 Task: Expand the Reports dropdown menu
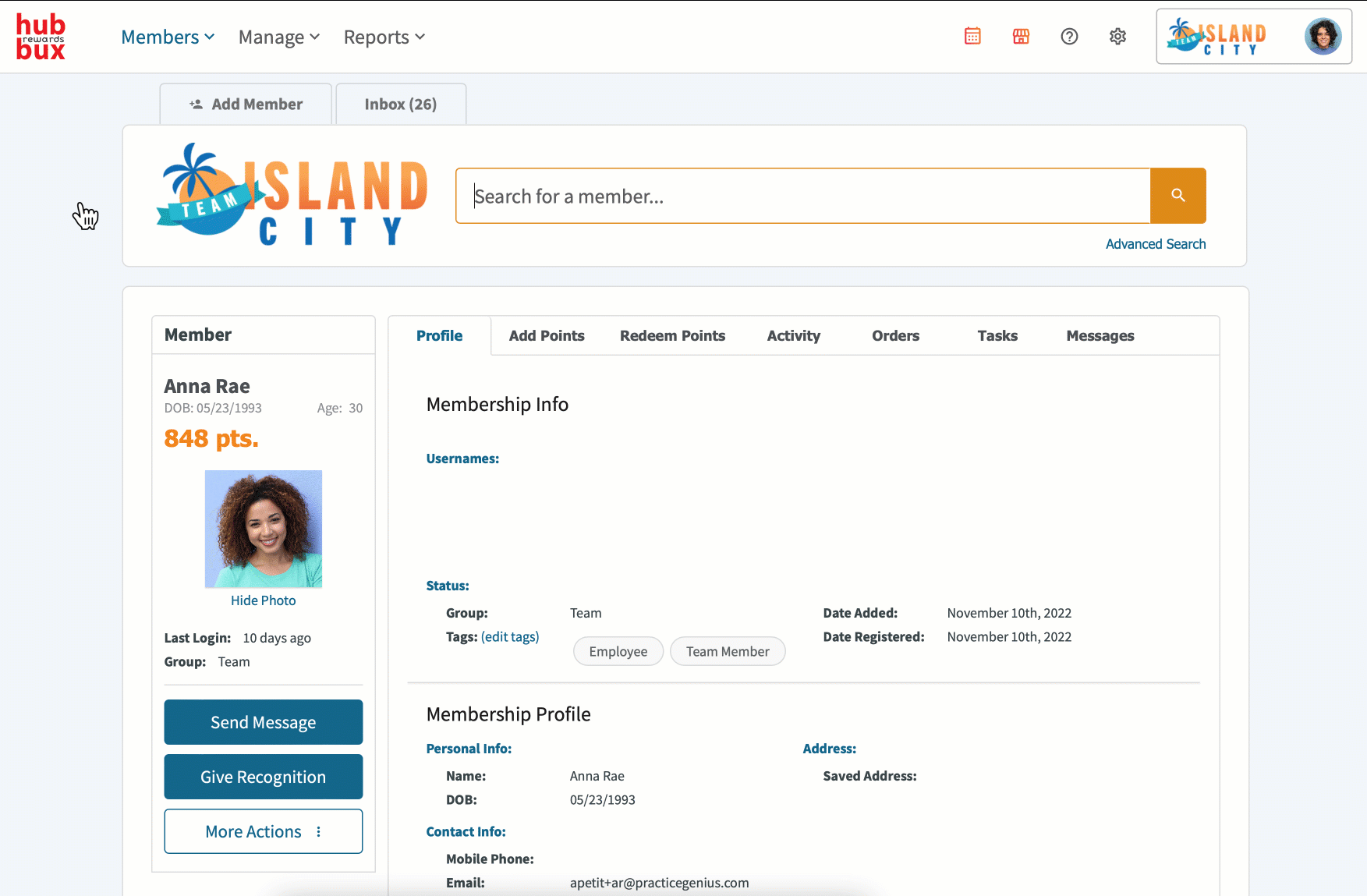[384, 37]
